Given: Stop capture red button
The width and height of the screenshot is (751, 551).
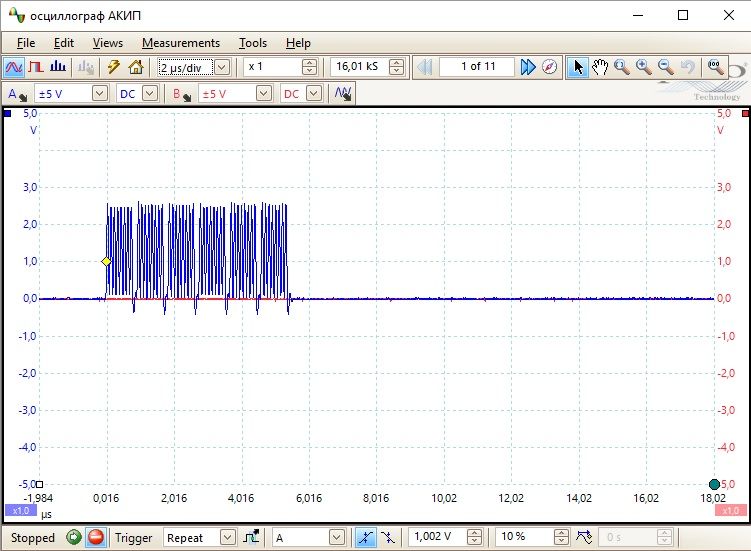Looking at the screenshot, I should (x=96, y=537).
